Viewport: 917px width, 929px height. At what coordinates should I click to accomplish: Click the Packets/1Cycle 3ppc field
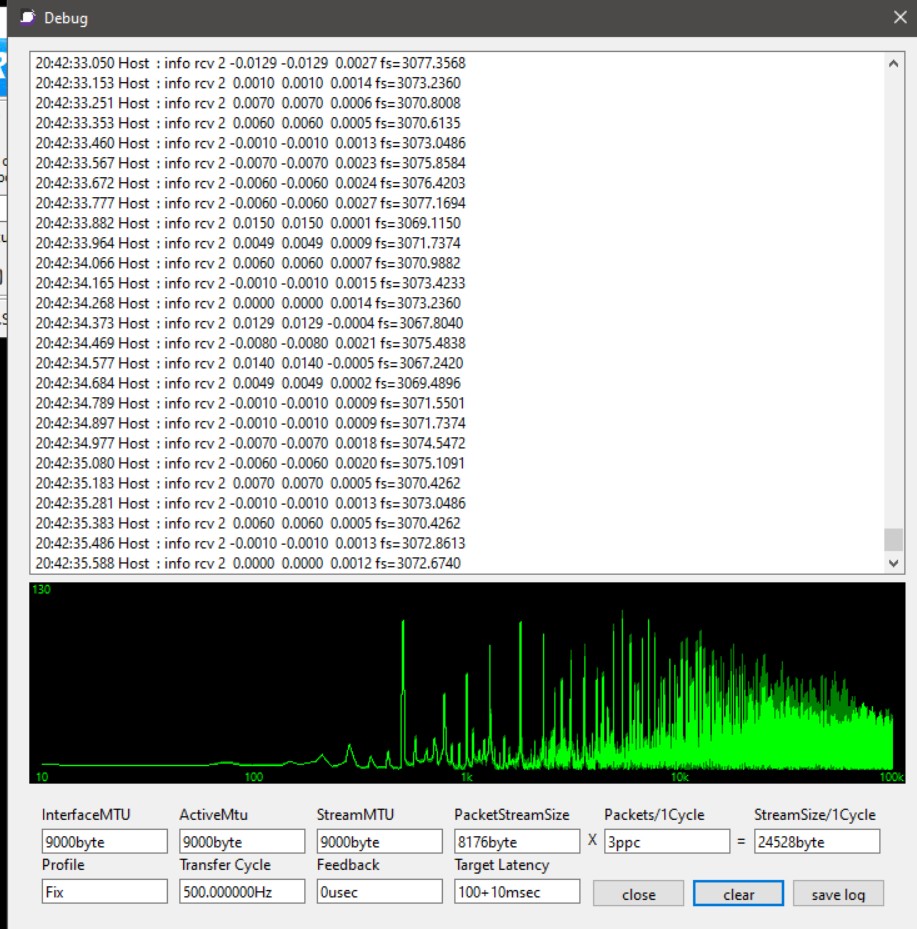click(x=666, y=842)
